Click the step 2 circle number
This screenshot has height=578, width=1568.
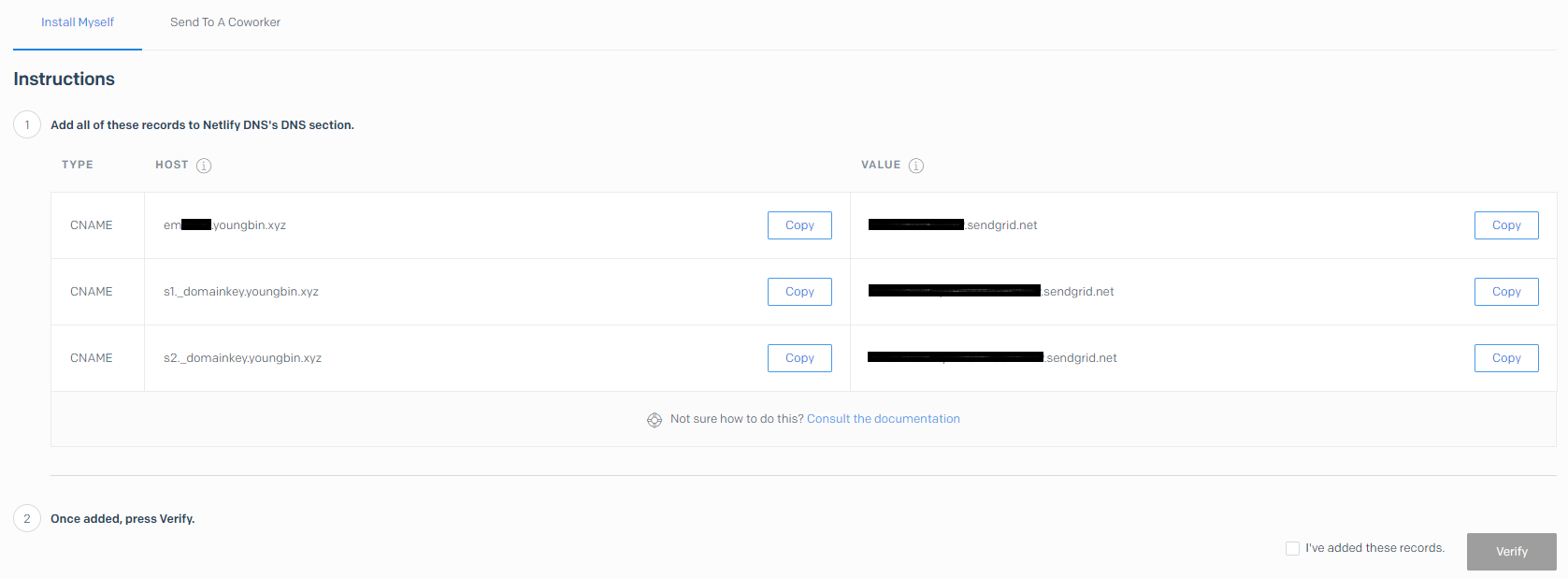(27, 518)
